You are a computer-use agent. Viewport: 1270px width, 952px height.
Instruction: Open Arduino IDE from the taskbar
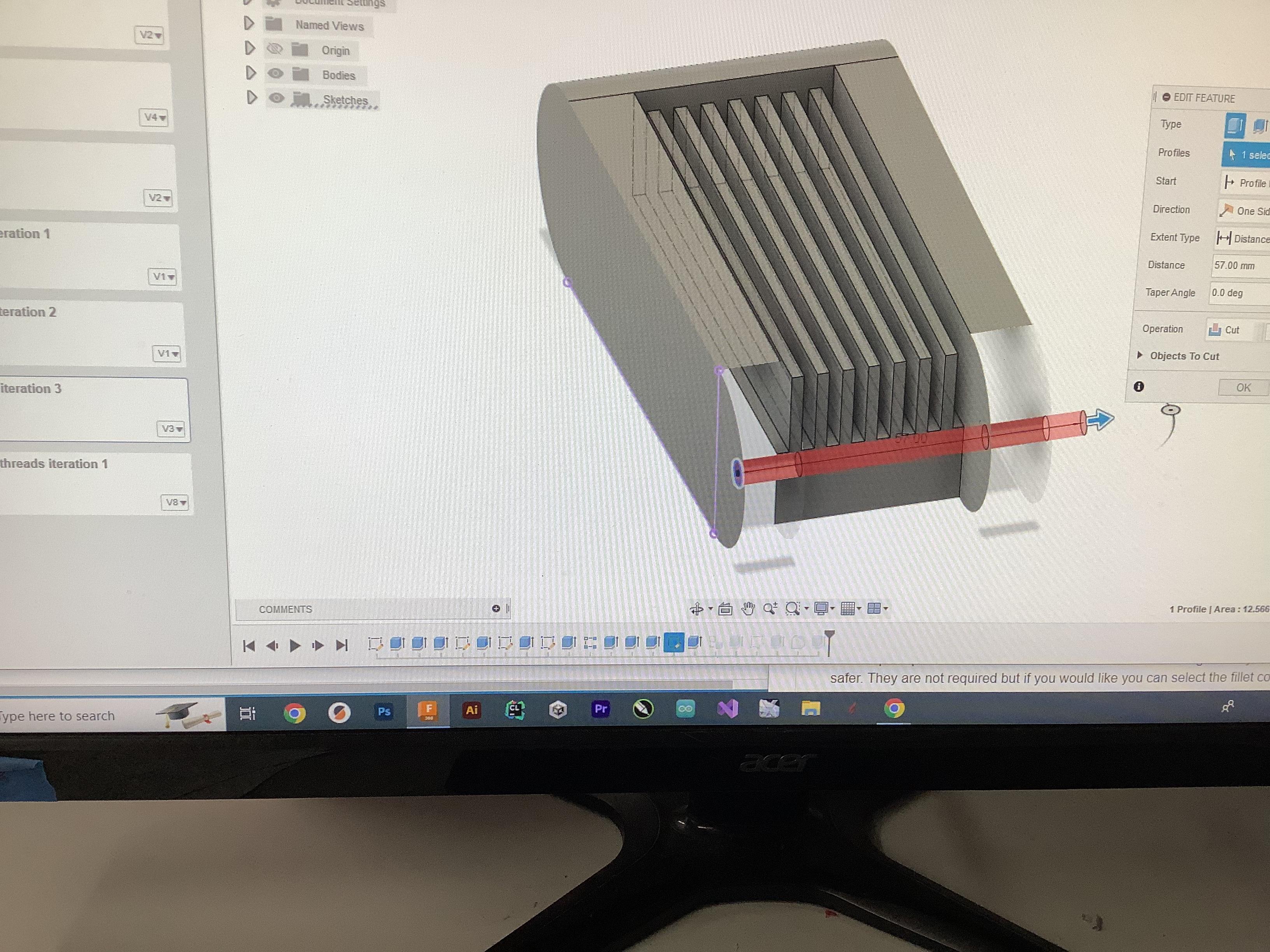[685, 709]
